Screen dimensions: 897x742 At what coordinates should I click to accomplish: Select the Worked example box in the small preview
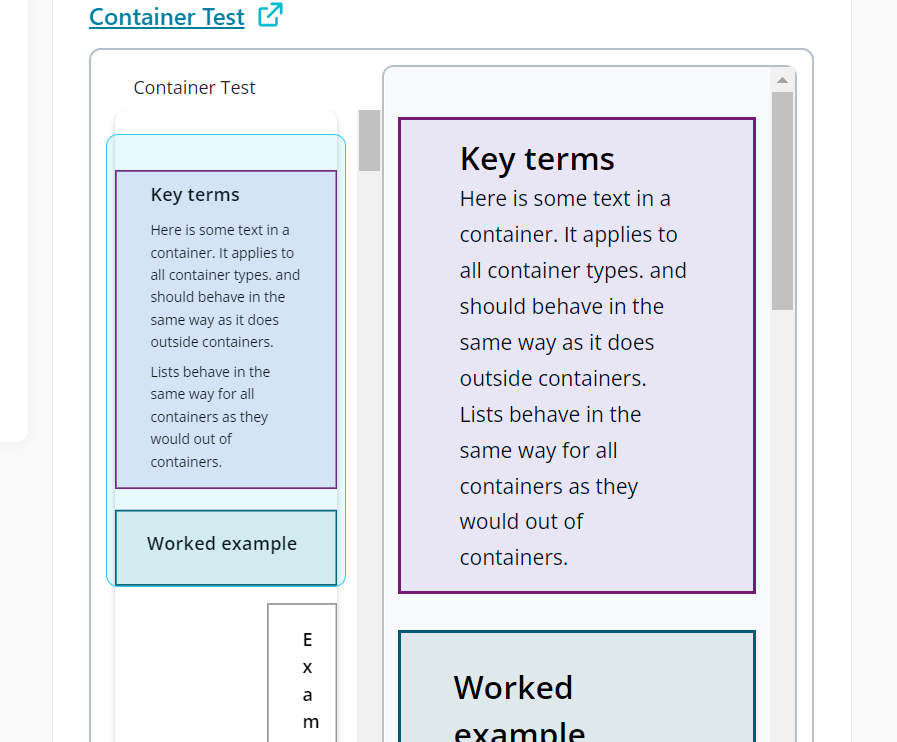[225, 547]
